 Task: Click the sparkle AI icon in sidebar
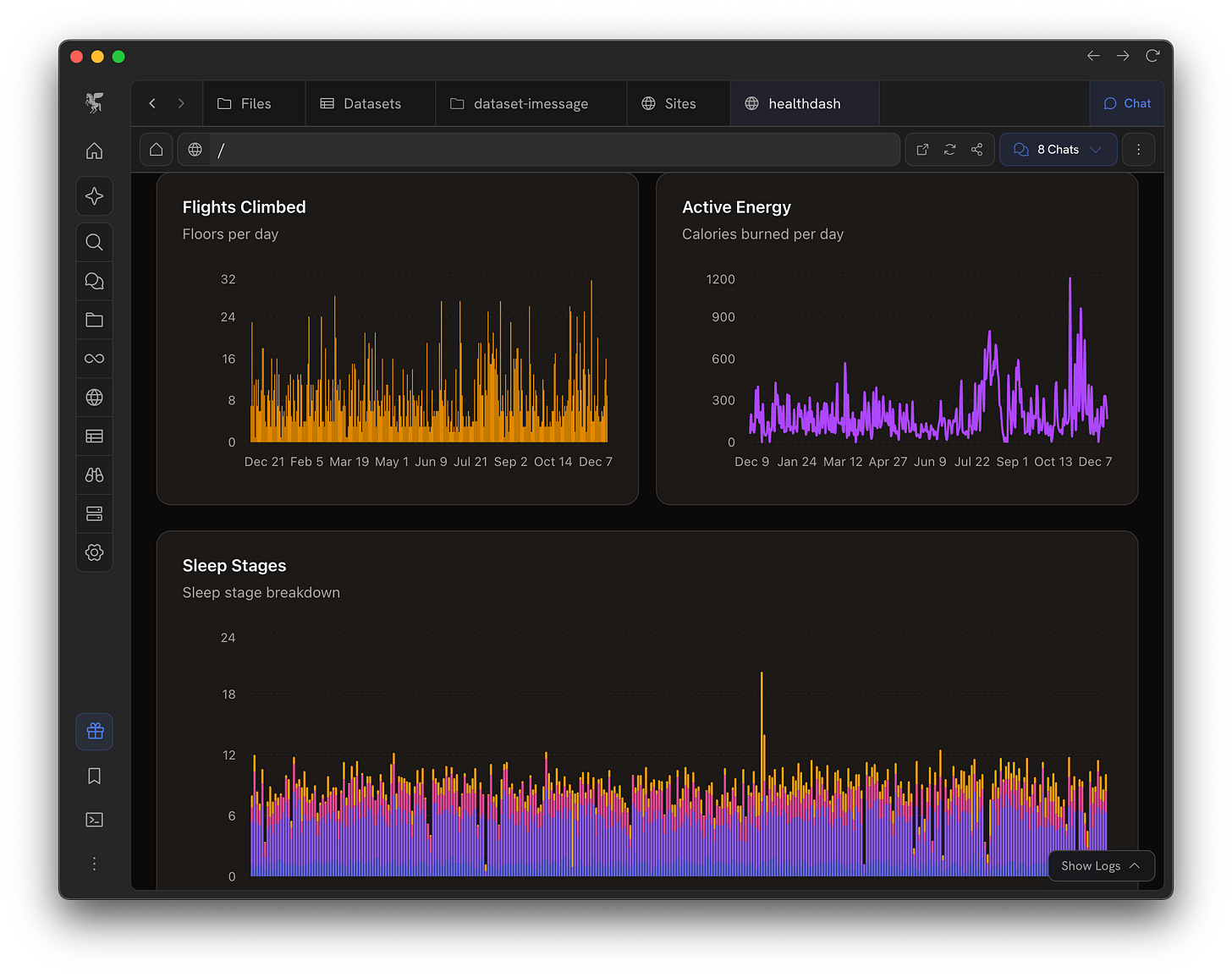pos(94,196)
